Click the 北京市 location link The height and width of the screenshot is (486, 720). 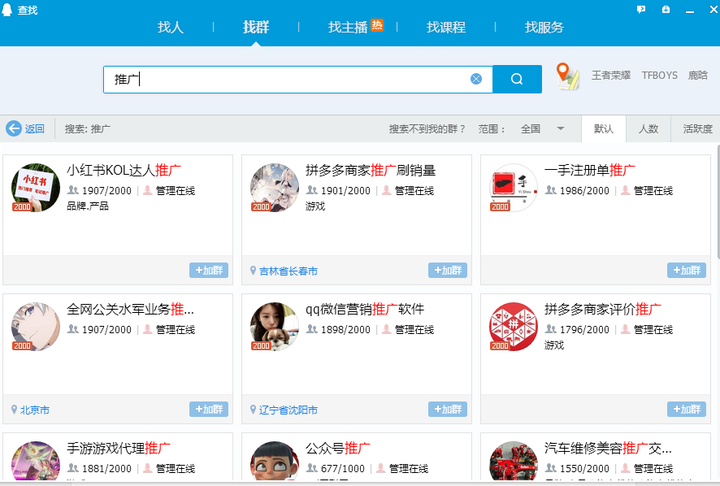tap(34, 410)
